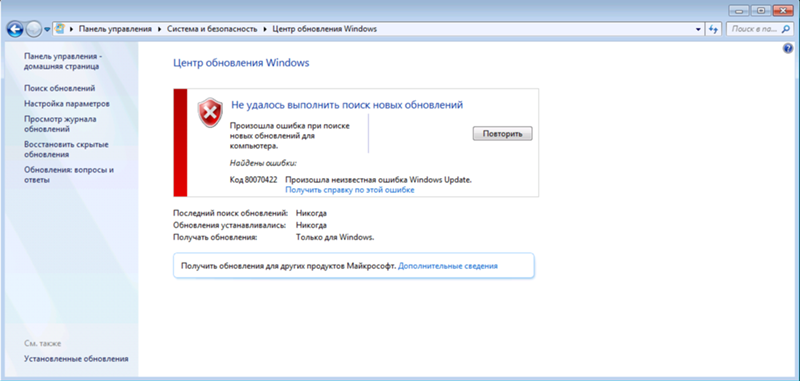Click the 'Повторить' retry button
The height and width of the screenshot is (381, 800).
pos(503,134)
